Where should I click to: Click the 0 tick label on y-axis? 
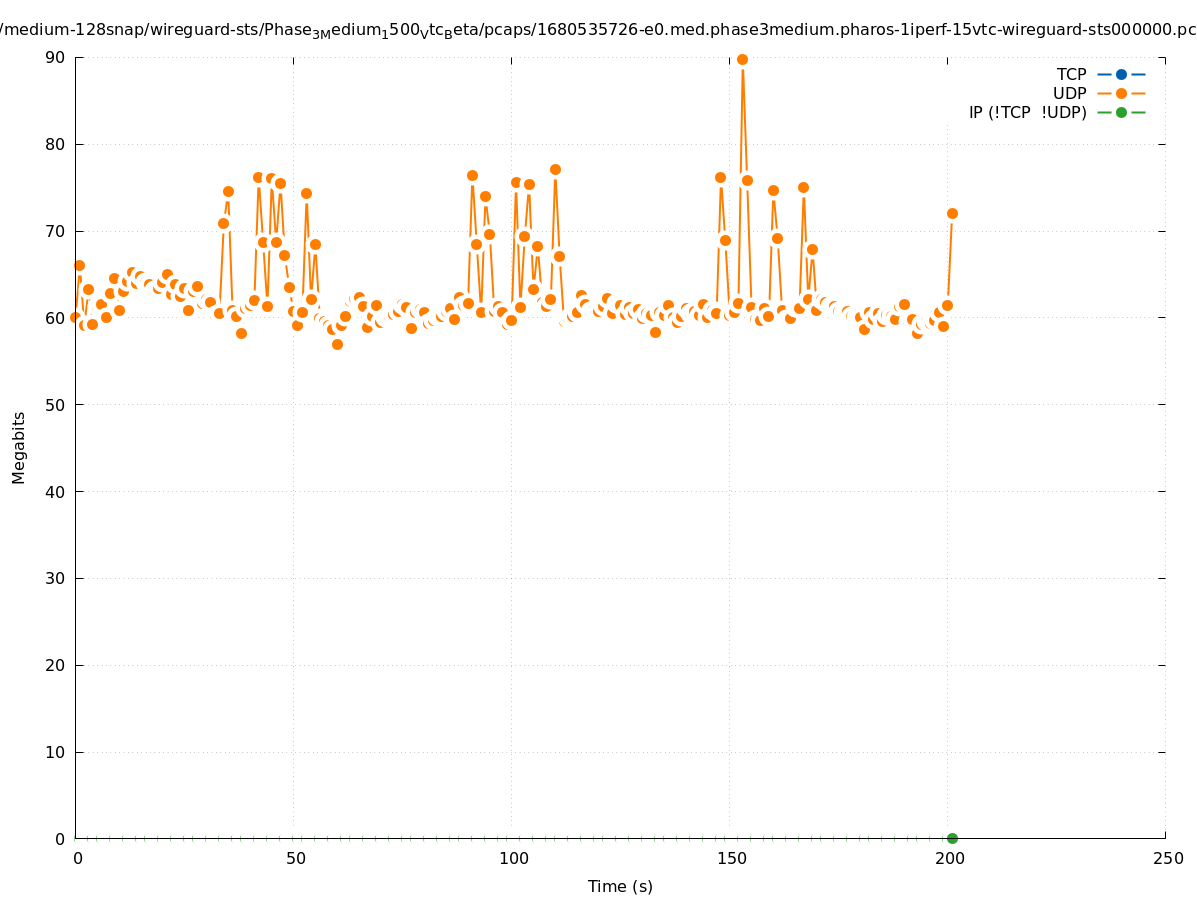tap(60, 839)
